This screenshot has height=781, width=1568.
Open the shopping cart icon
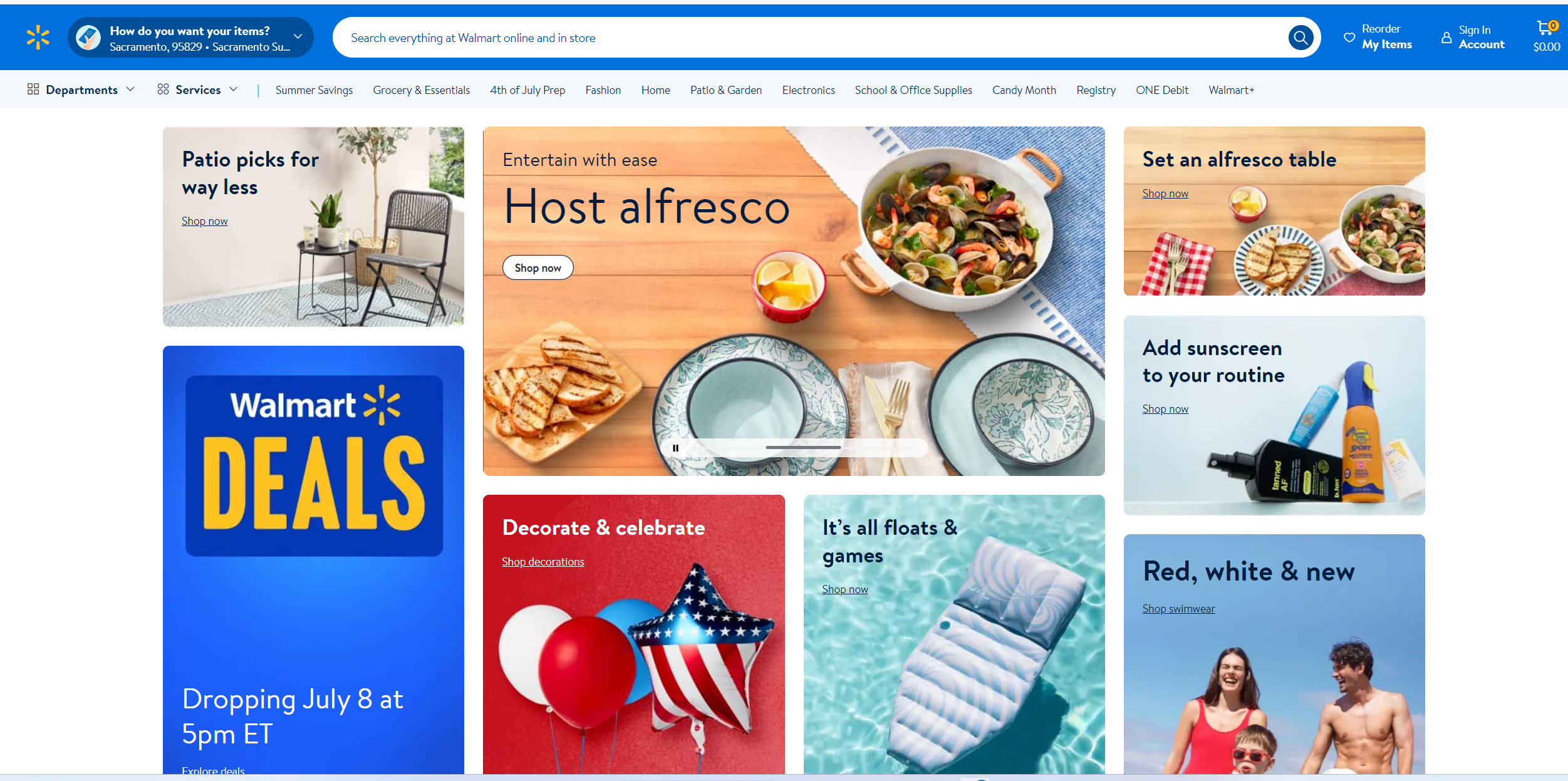click(x=1546, y=28)
